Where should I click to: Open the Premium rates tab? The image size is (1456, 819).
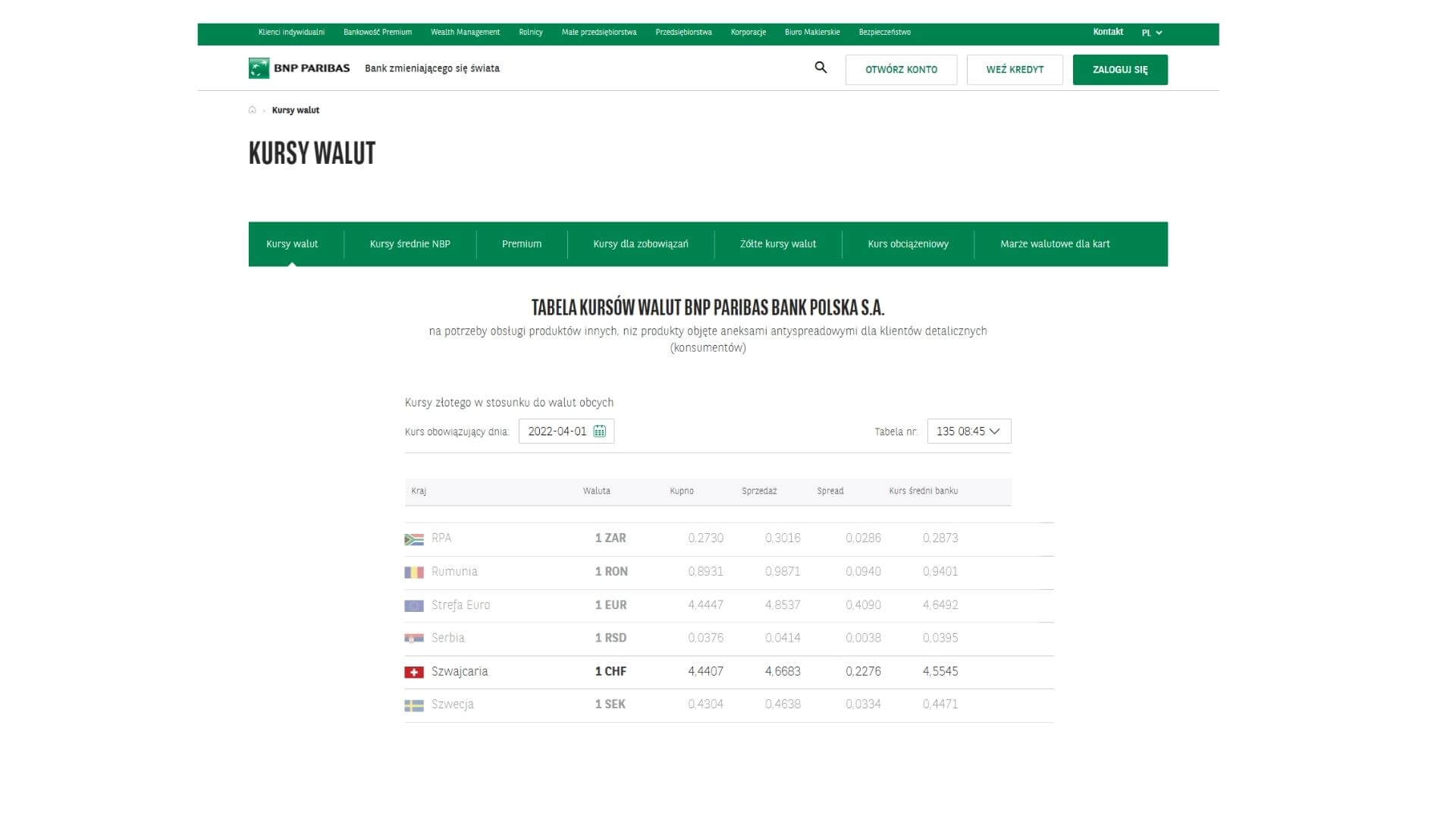coord(522,243)
